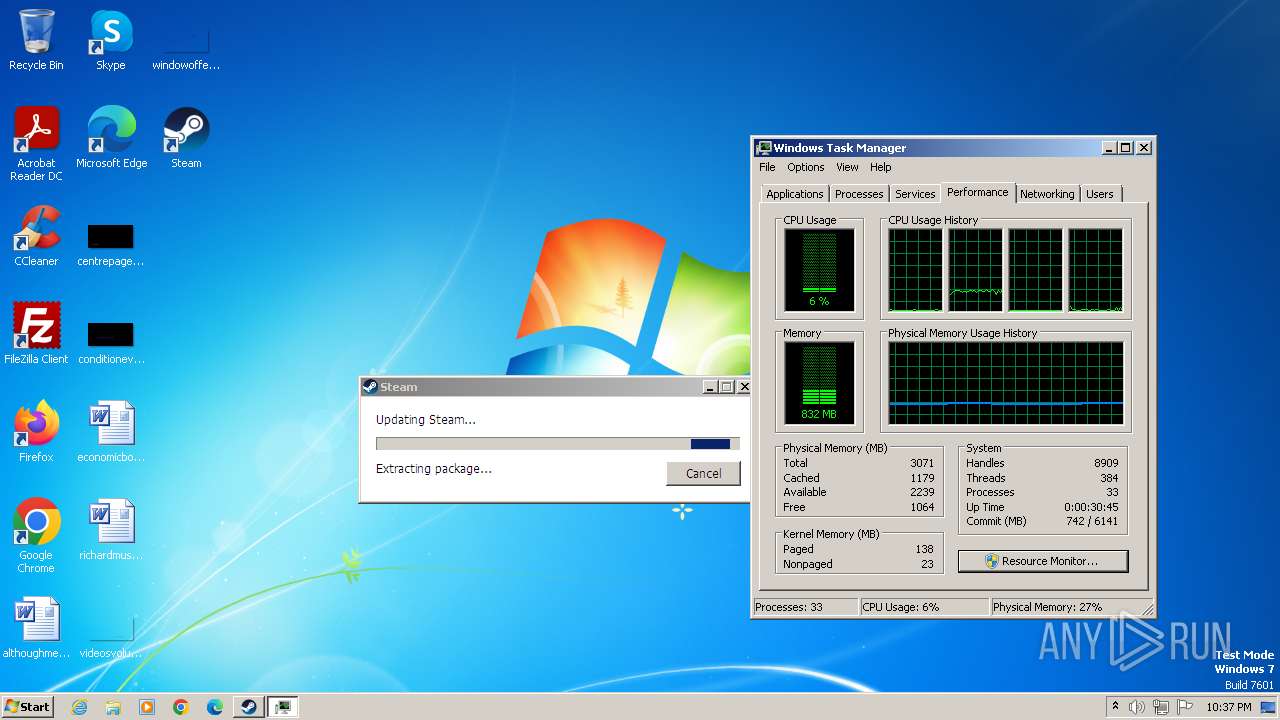The width and height of the screenshot is (1280, 720).
Task: Switch to Steam taskbar button
Action: 248,707
